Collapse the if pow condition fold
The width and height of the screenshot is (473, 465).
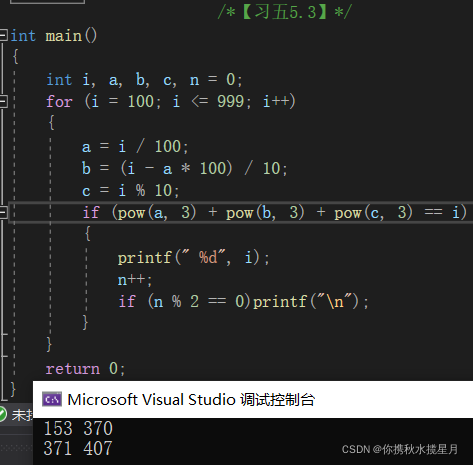(x=3, y=212)
